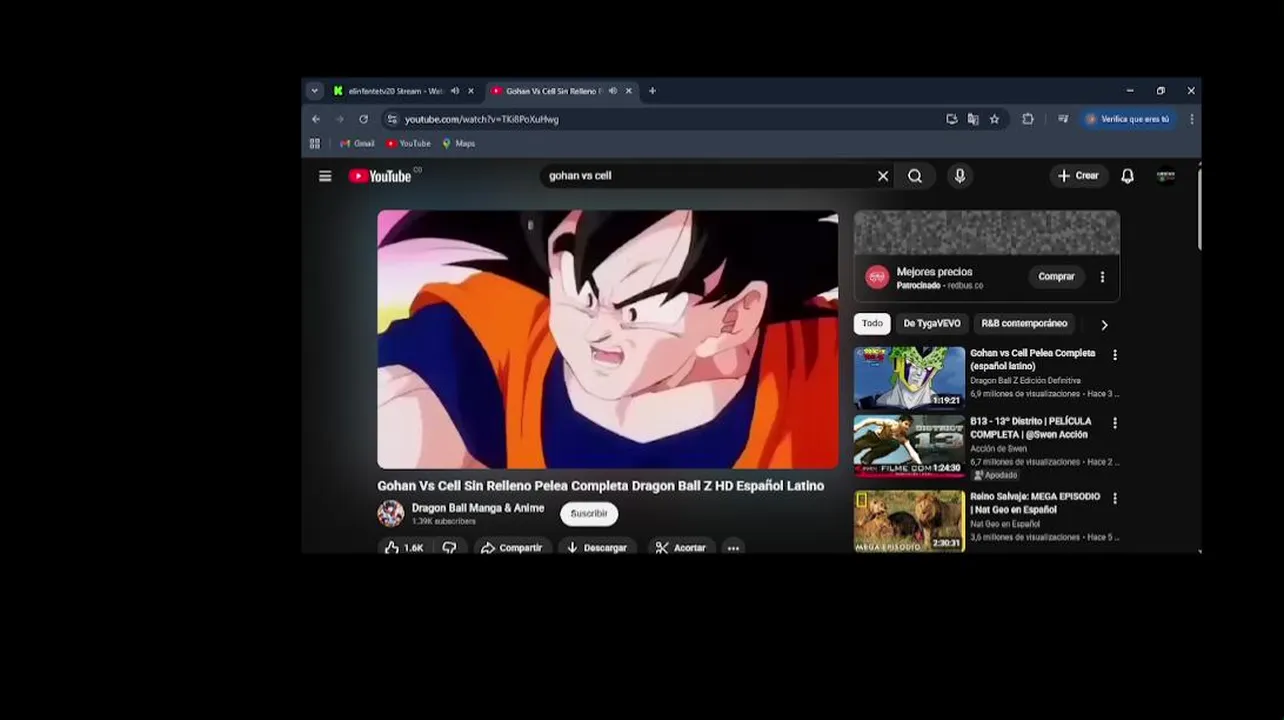Open options for Reino Salvaje video

click(x=1115, y=498)
